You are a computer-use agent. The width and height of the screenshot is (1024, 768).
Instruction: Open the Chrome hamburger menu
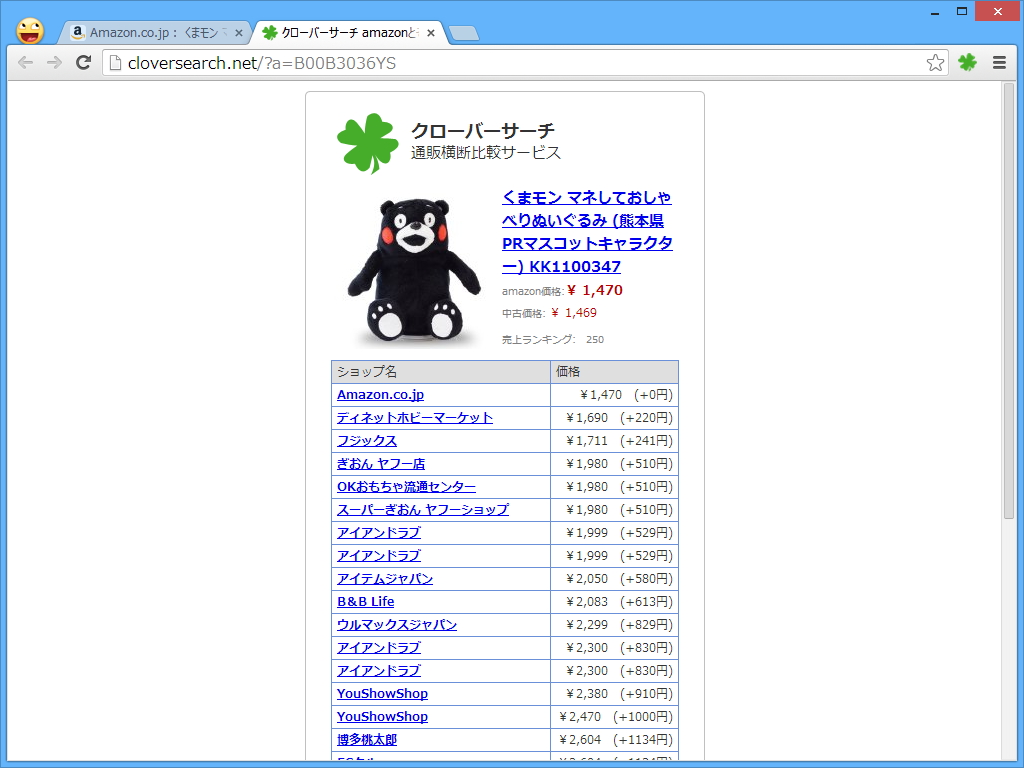(x=999, y=63)
